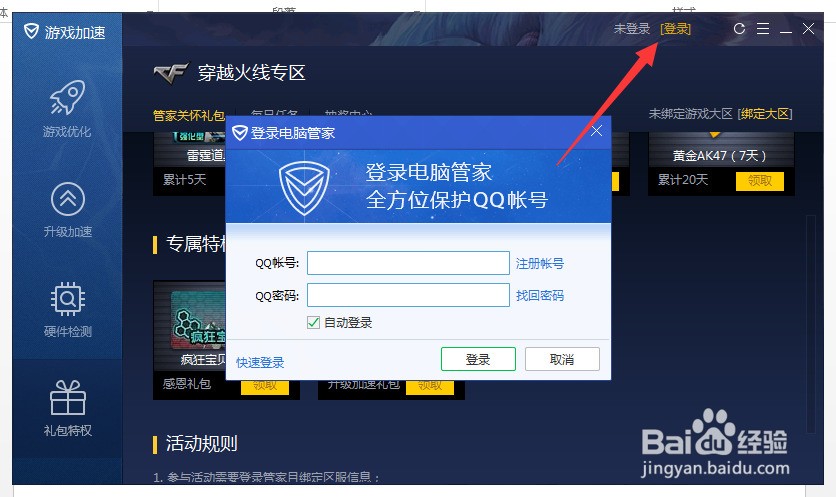Open the three-line menu icon
This screenshot has width=836, height=497.
click(x=763, y=29)
